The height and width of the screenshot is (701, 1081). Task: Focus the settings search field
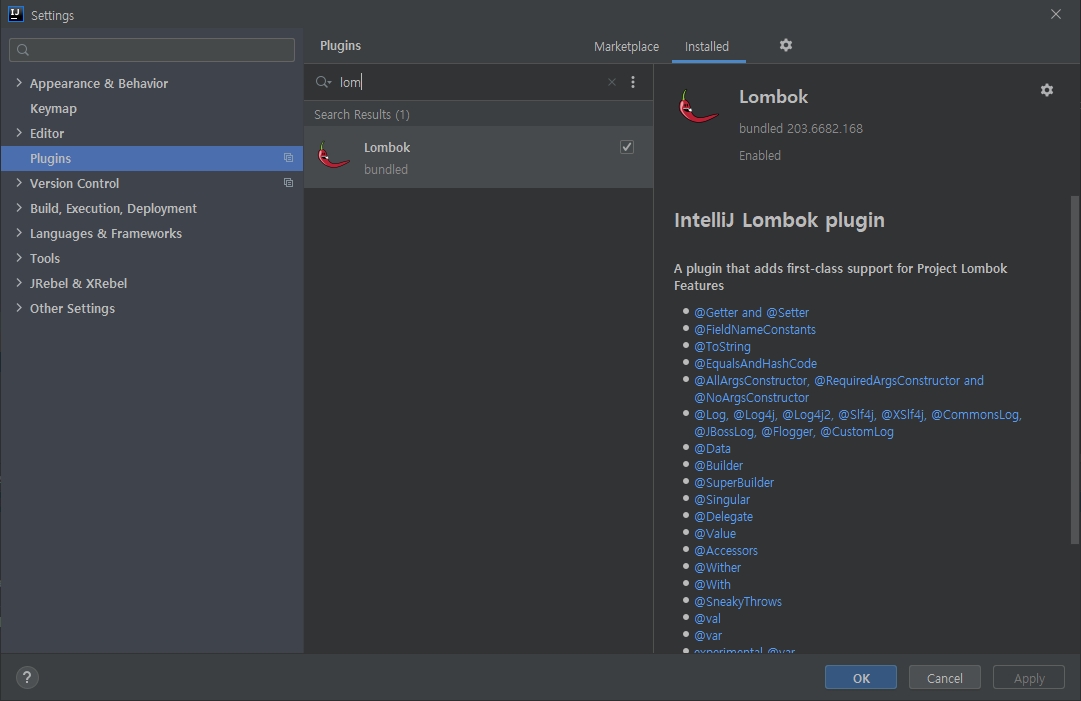coord(152,50)
